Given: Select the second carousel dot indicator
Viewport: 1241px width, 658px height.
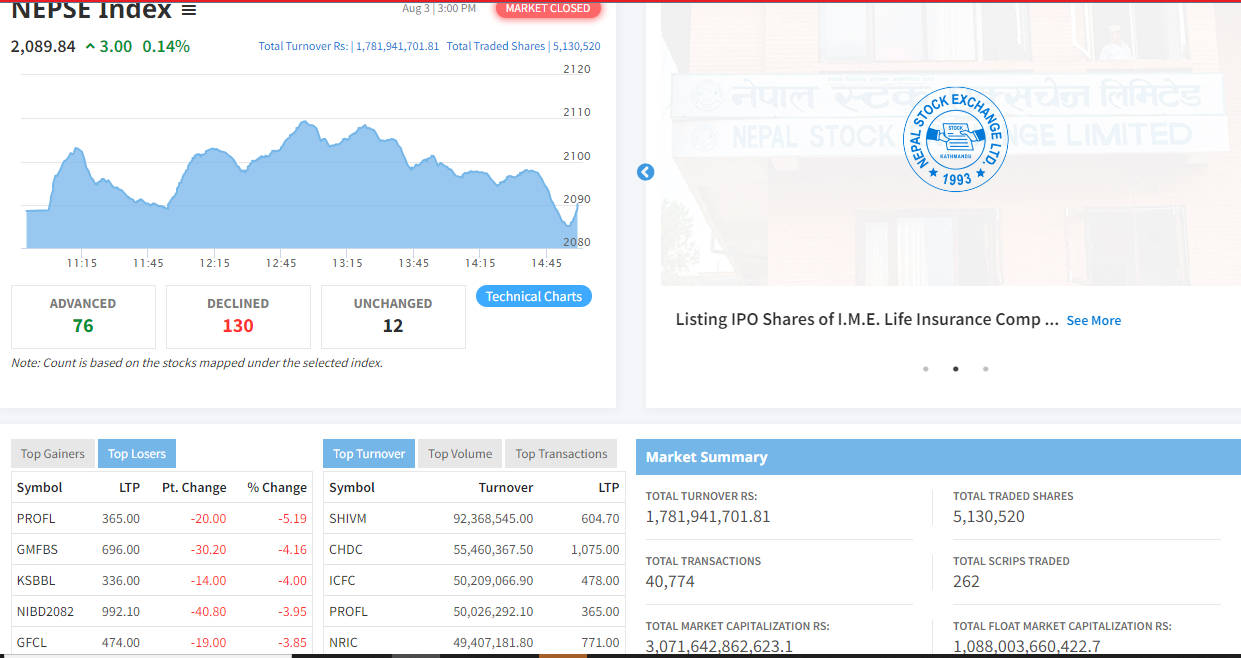Looking at the screenshot, I should (956, 369).
